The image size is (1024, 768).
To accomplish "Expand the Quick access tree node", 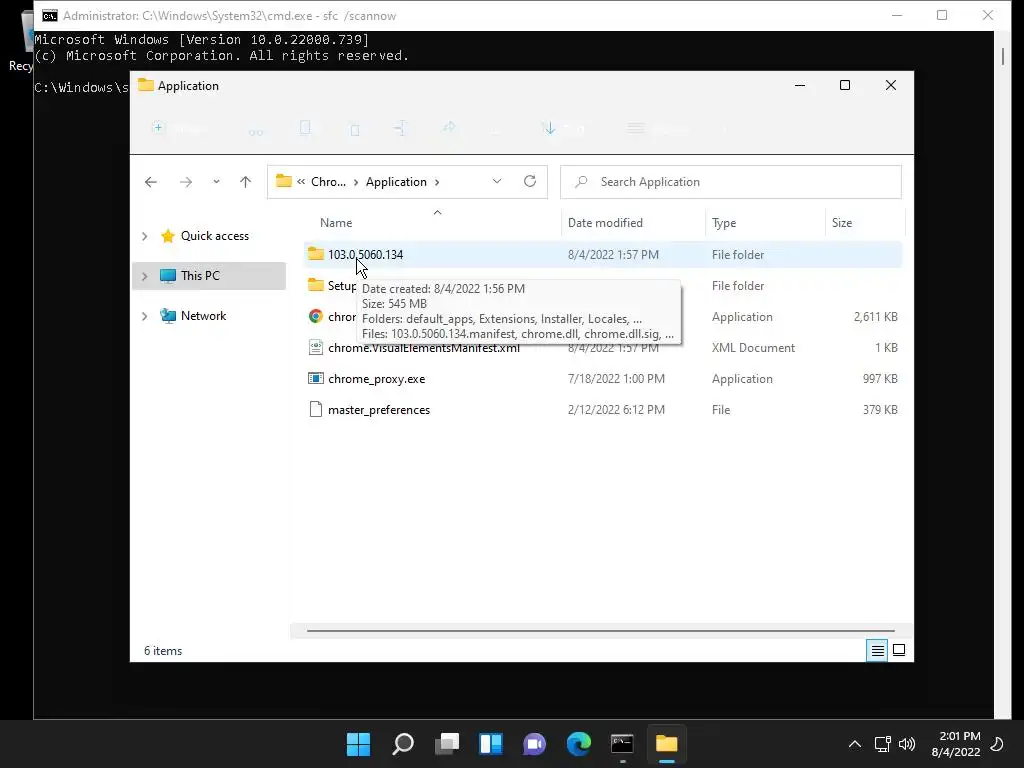I will point(145,236).
